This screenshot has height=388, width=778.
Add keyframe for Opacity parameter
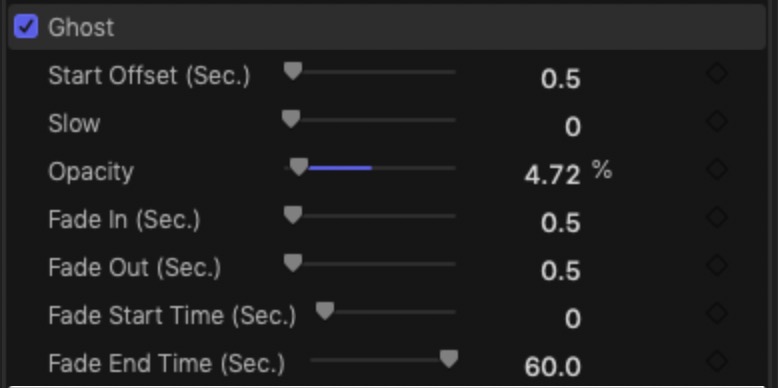[717, 169]
